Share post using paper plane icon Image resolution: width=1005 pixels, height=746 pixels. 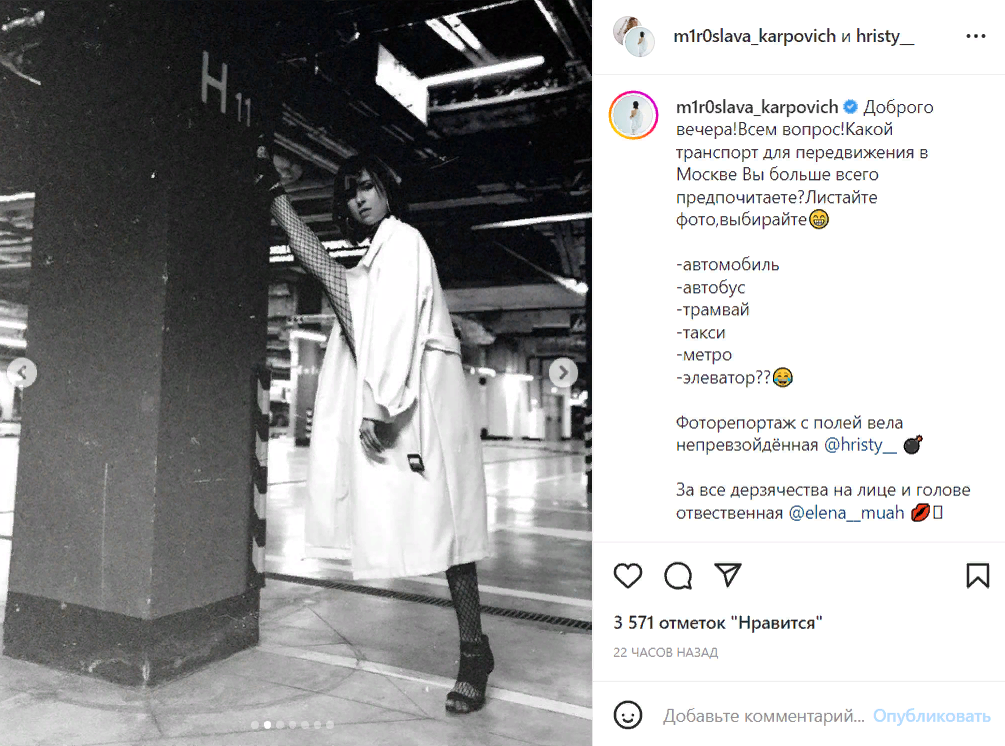tap(727, 574)
